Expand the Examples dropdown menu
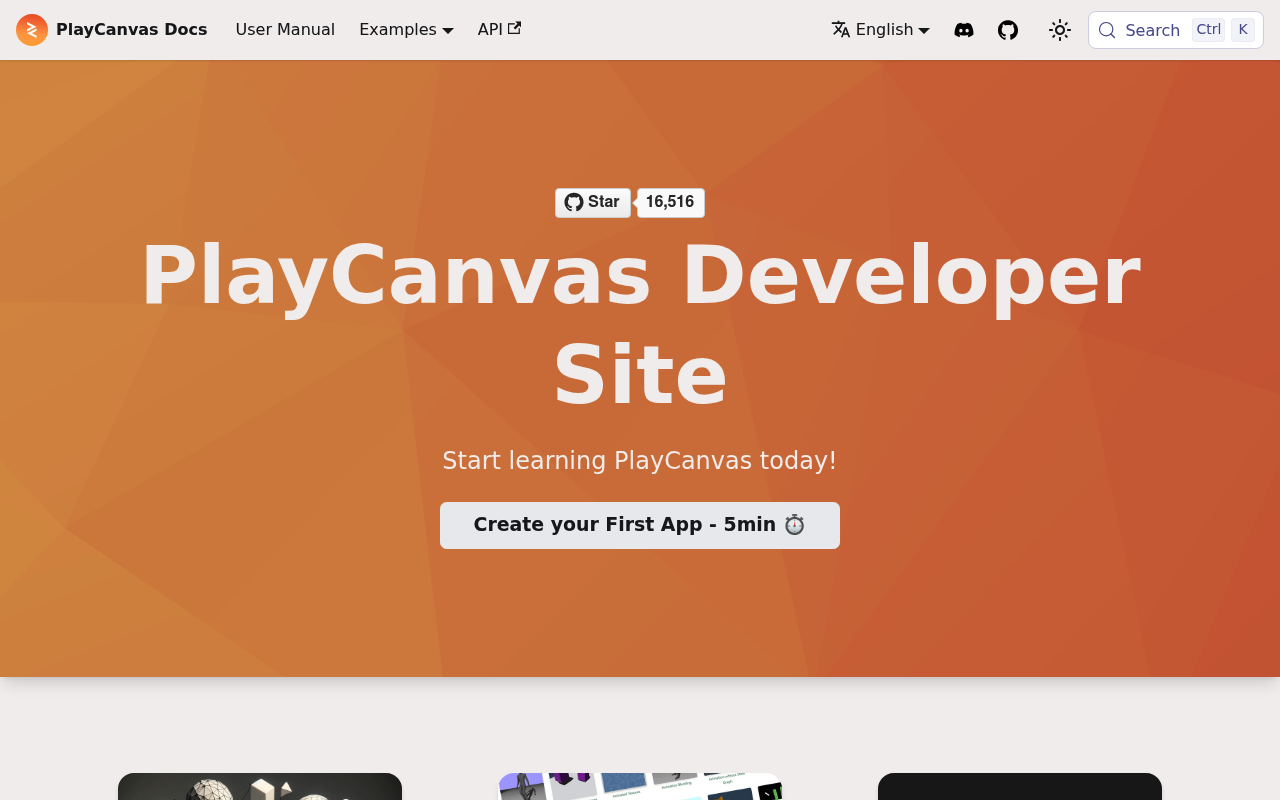This screenshot has width=1280, height=800. click(406, 30)
